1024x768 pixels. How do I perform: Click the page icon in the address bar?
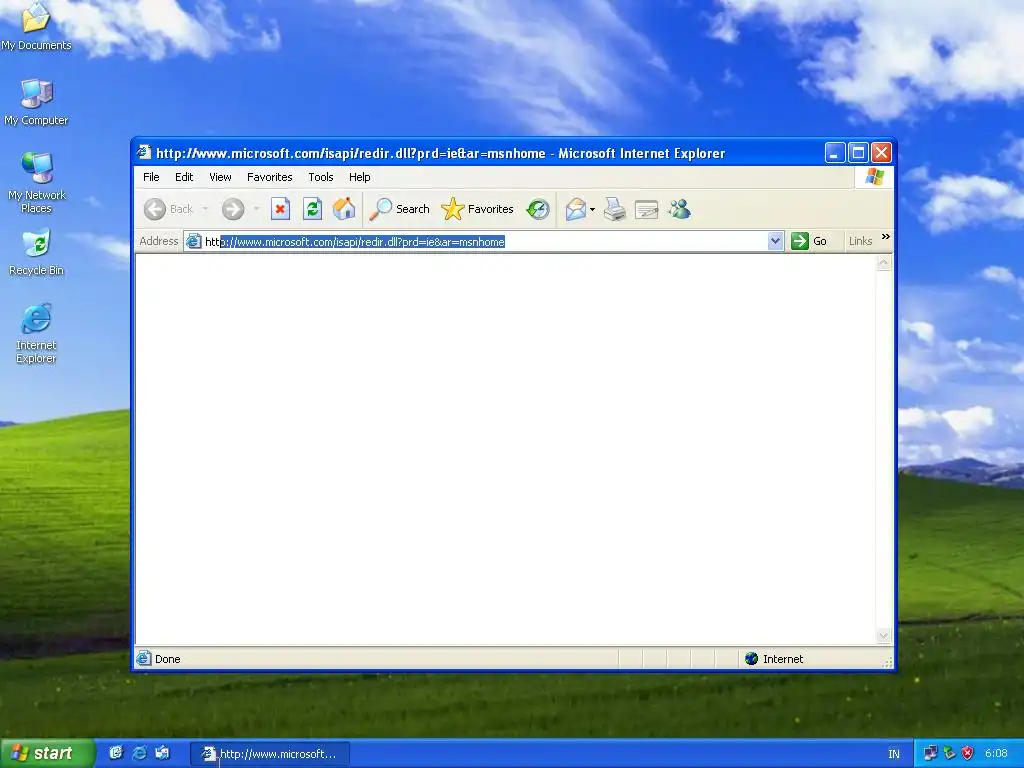pos(193,242)
